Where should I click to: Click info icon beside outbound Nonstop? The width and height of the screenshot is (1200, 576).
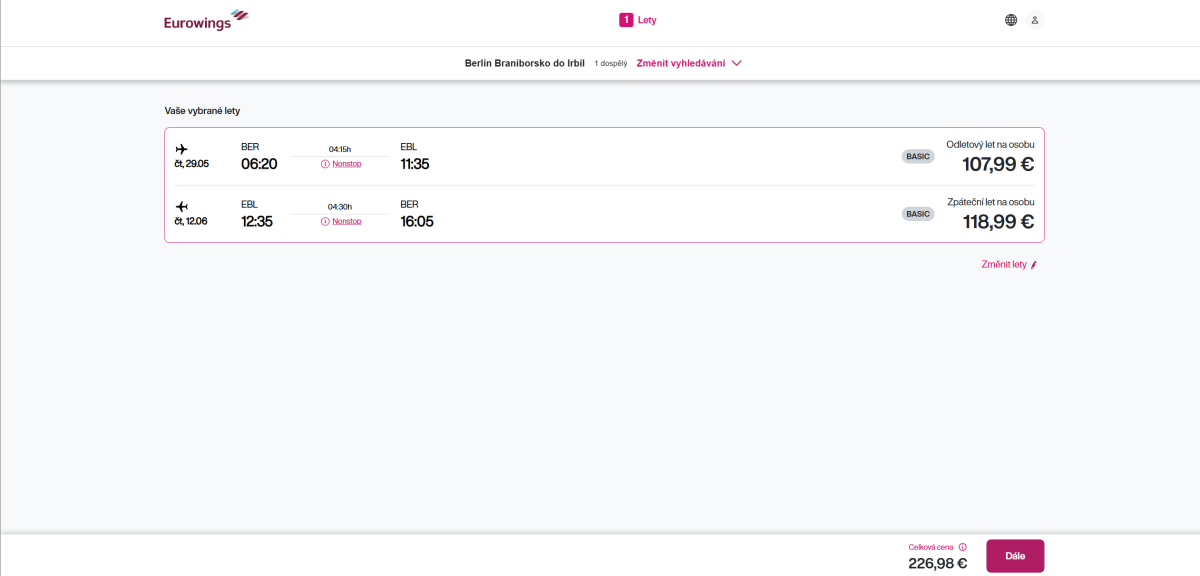(x=325, y=164)
